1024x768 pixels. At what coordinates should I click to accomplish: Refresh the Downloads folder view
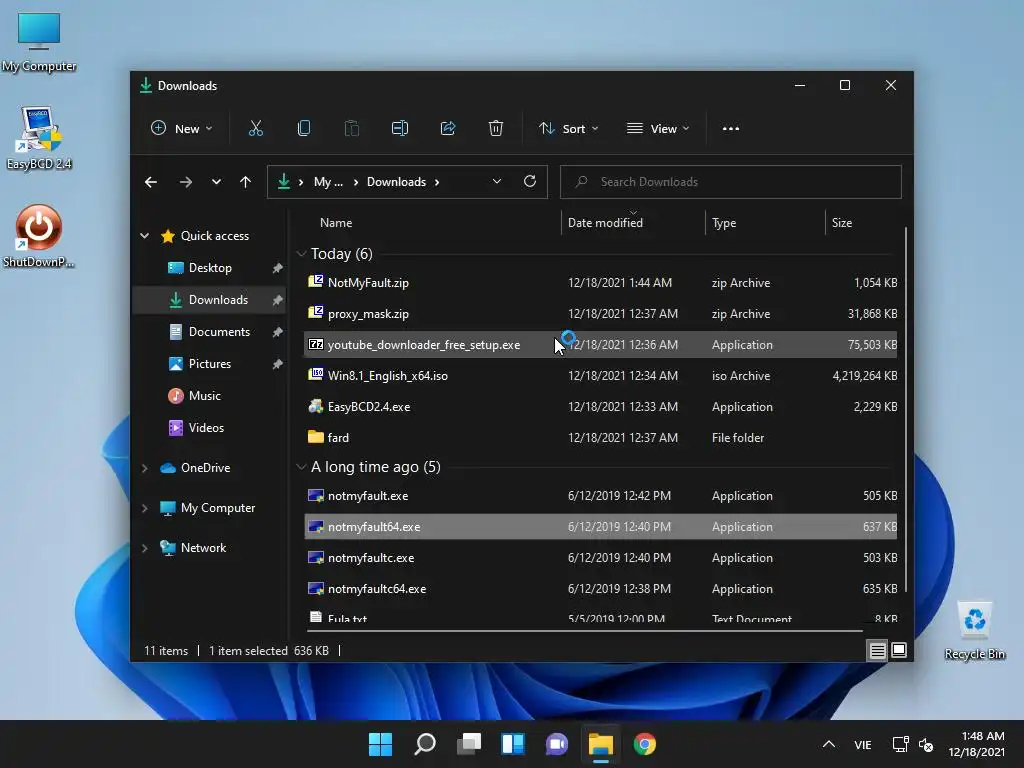tap(530, 182)
